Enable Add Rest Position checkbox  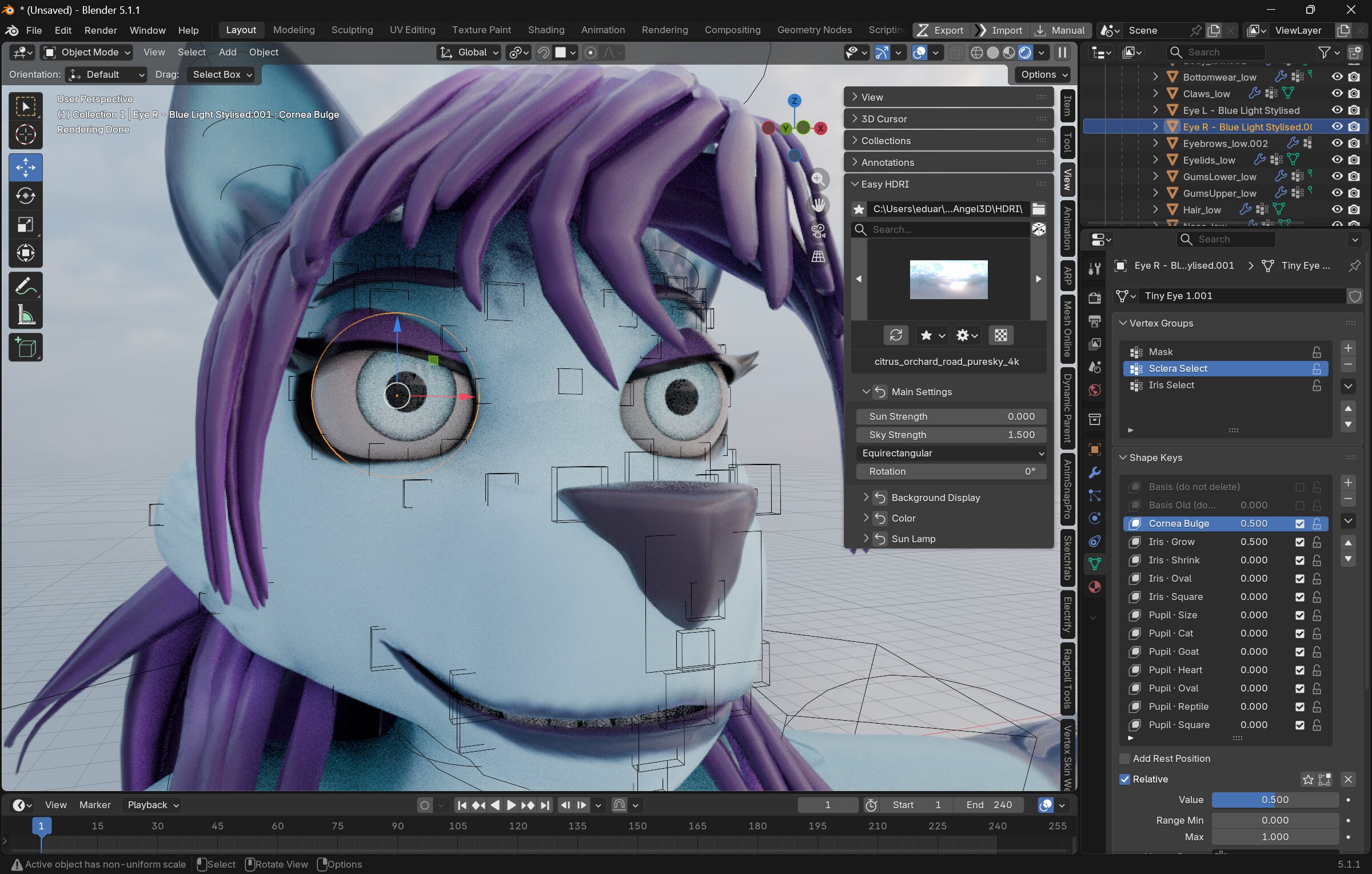(1125, 758)
